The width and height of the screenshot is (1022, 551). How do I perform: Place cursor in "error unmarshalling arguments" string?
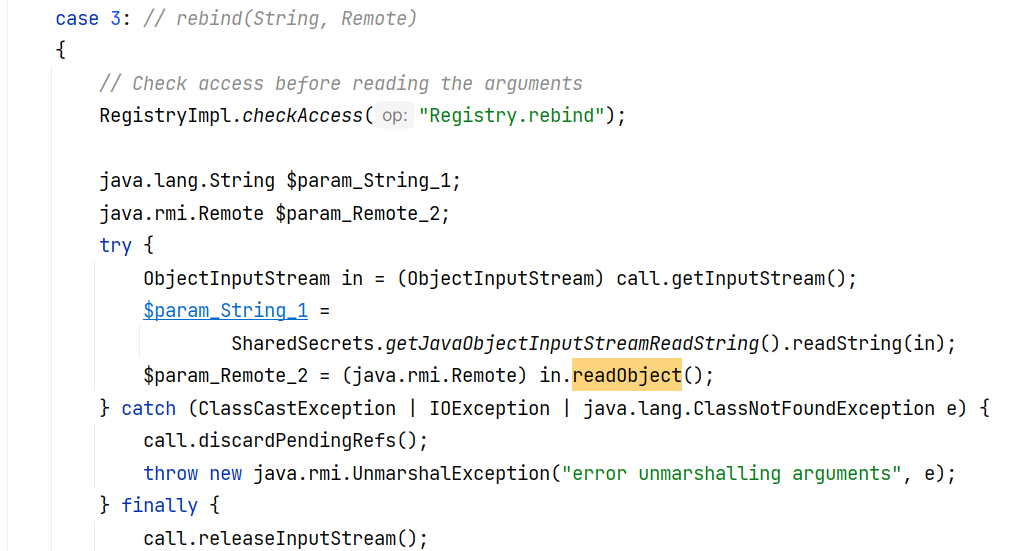(728, 473)
